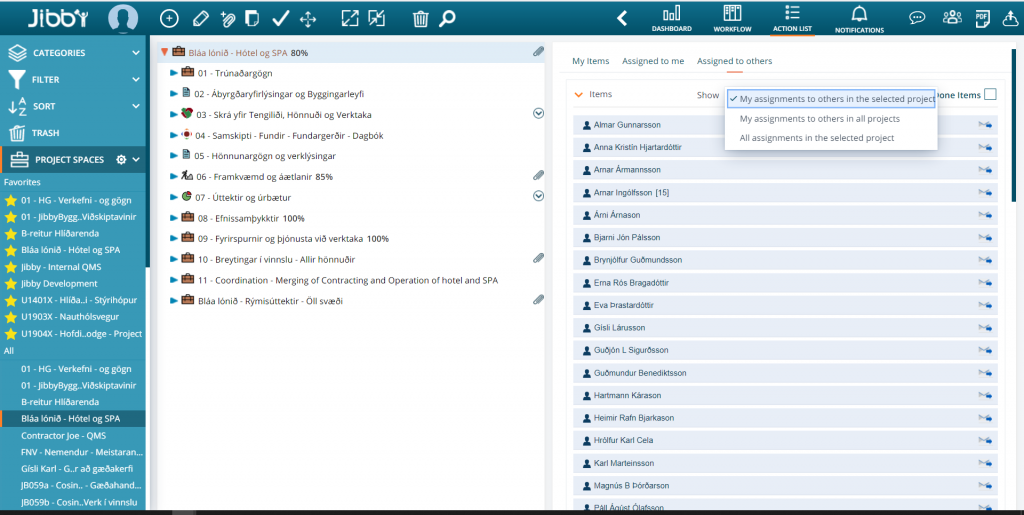Click the back chevron in top bar
The height and width of the screenshot is (515, 1024).
pyautogui.click(x=622, y=18)
